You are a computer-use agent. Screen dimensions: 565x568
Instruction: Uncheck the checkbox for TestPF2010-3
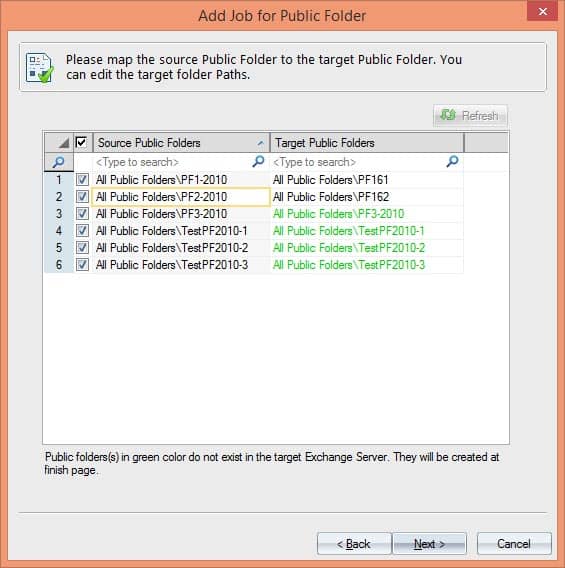82,264
